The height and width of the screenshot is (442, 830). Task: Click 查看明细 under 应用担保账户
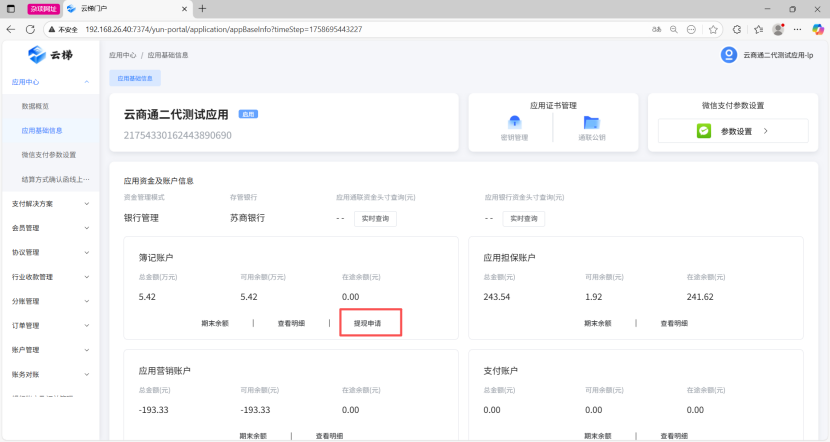673,323
